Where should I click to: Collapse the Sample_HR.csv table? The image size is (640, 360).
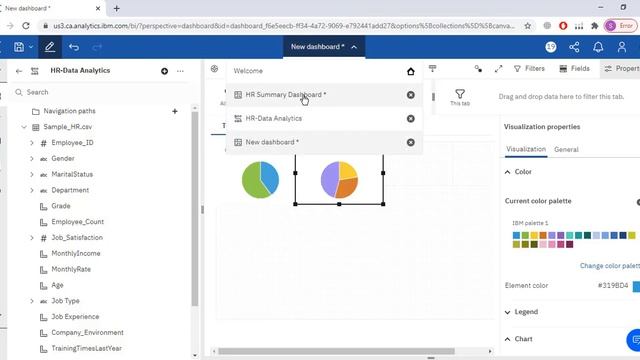(24, 127)
